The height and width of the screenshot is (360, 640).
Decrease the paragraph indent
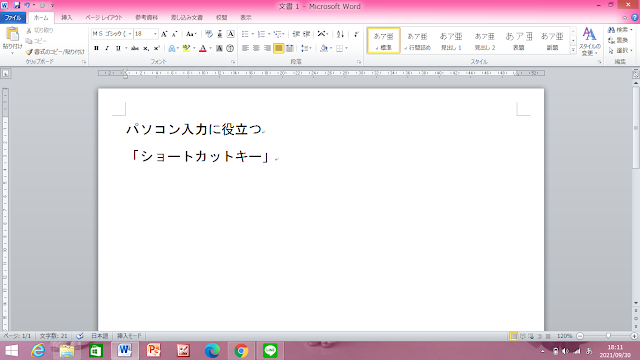tap(296, 34)
